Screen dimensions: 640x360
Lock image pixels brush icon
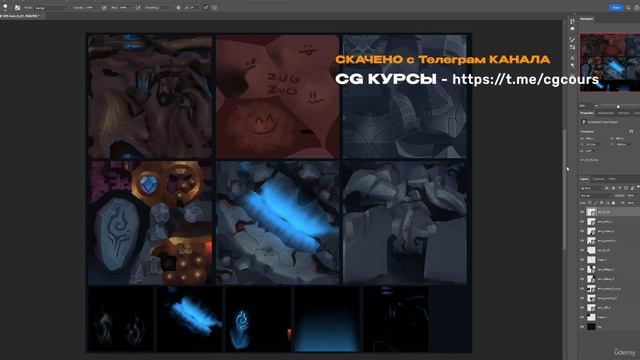click(596, 202)
